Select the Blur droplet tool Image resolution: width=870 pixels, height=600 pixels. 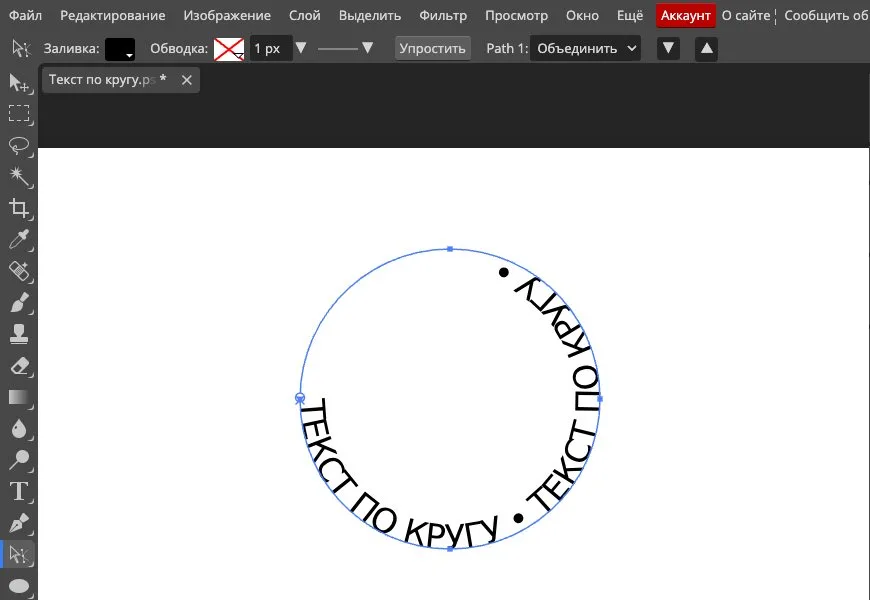(x=19, y=428)
